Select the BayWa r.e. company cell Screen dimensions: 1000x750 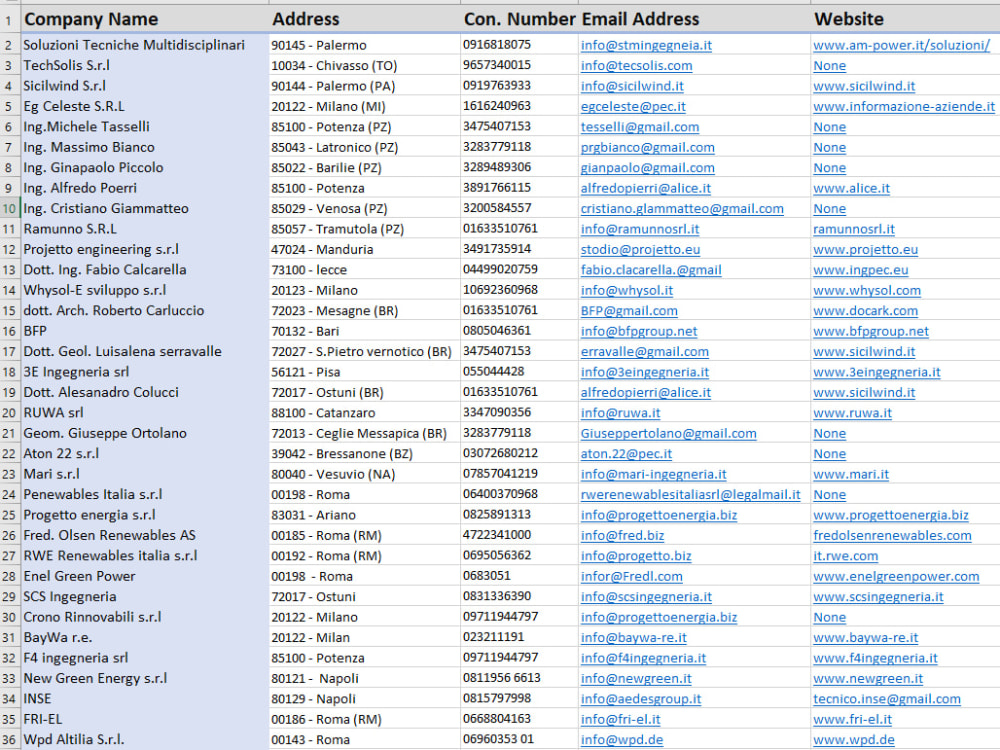(145, 637)
